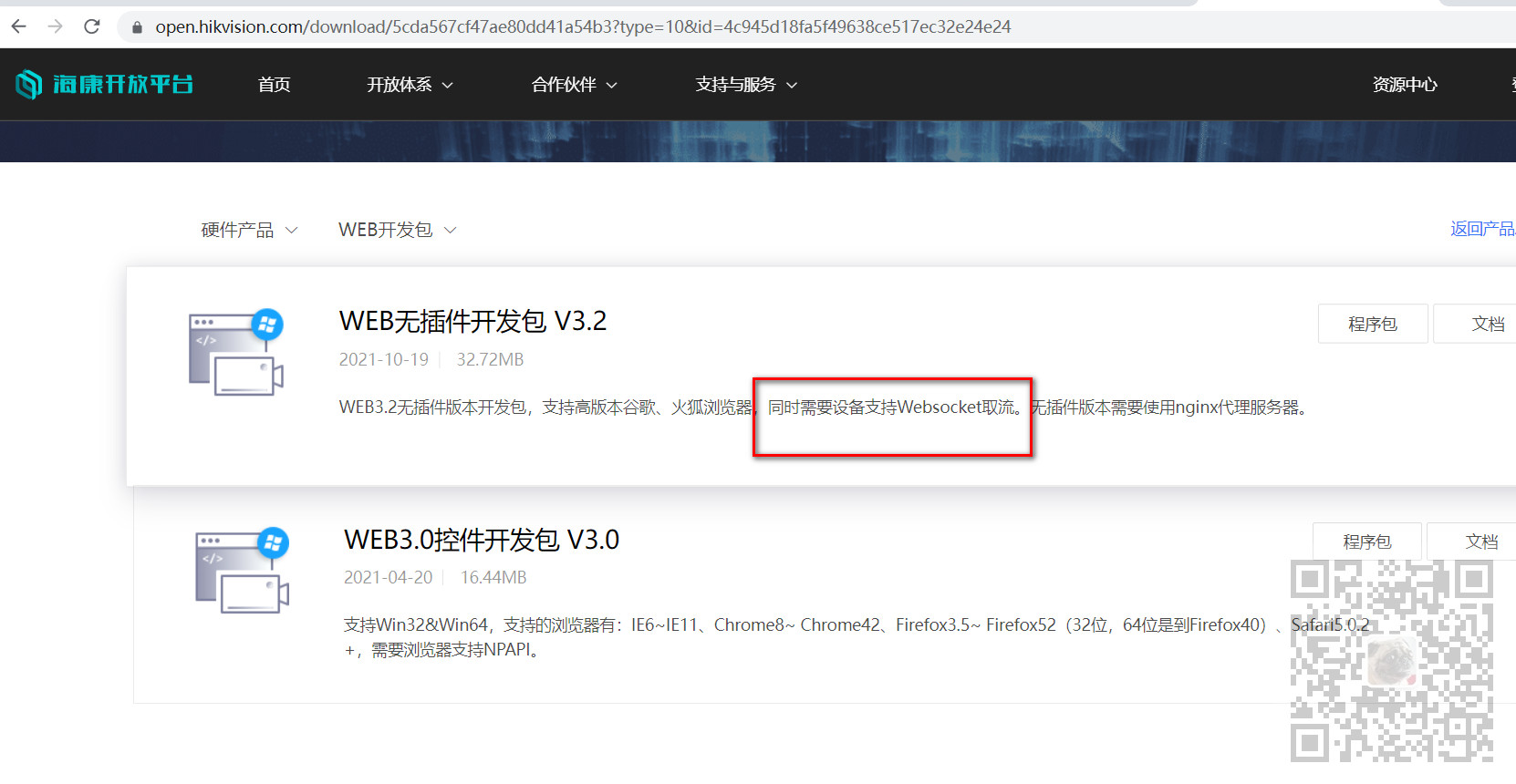Click the browser back arrow

(19, 26)
